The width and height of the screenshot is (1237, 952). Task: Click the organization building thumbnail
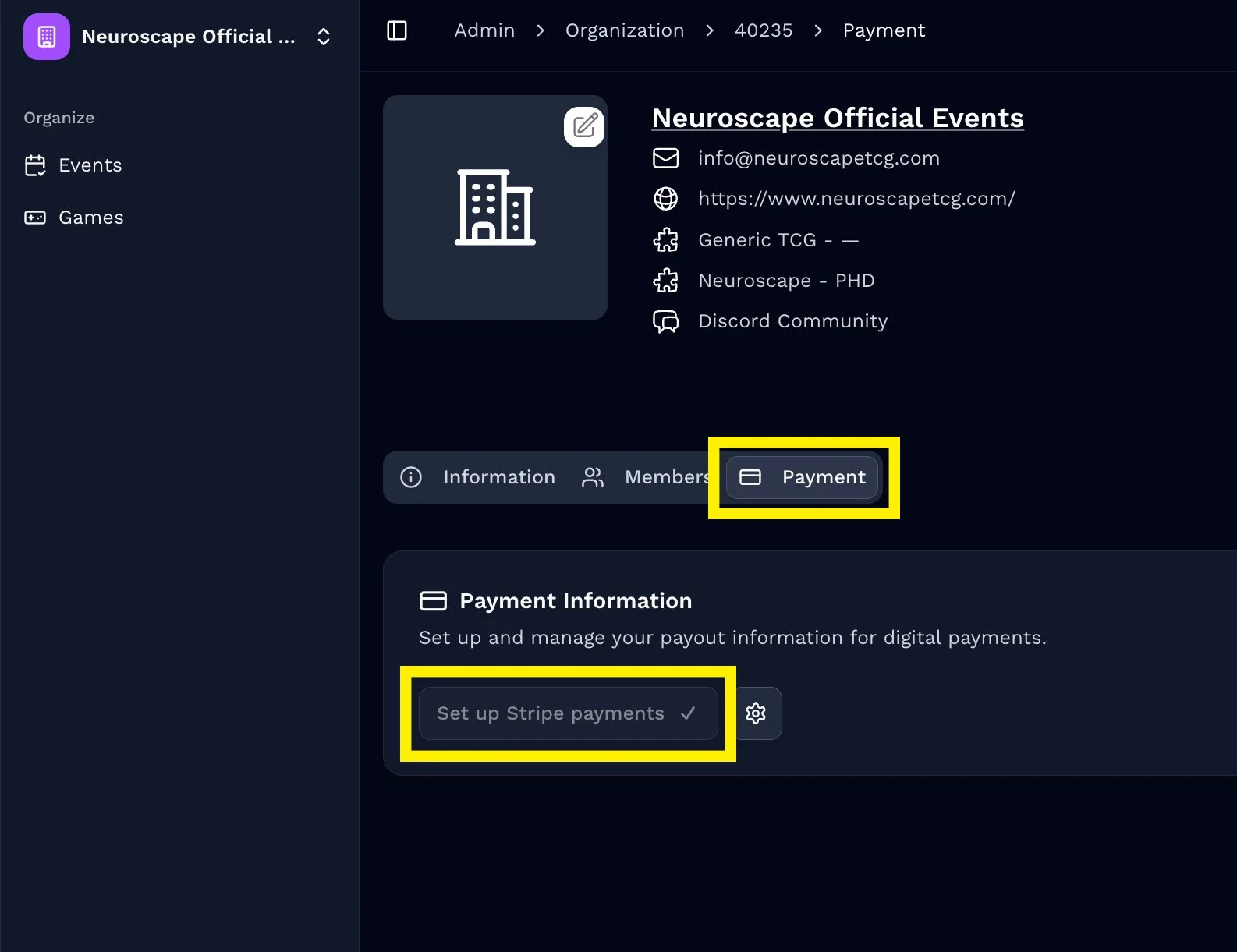coord(495,207)
